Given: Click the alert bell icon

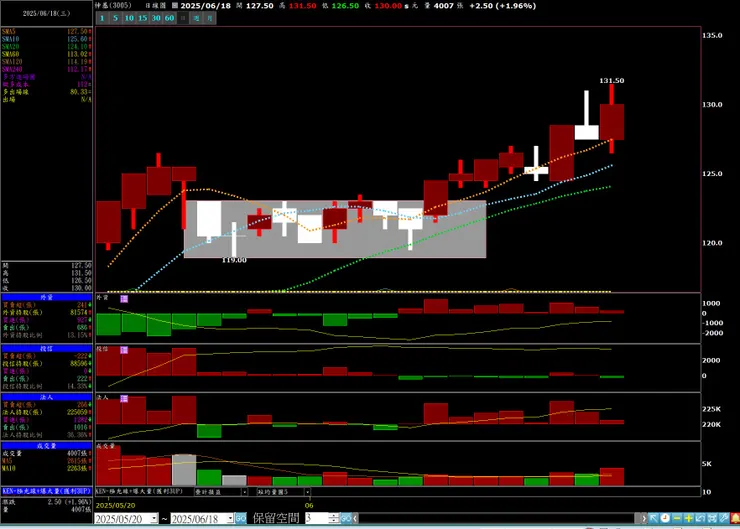Looking at the screenshot, I should [735, 518].
